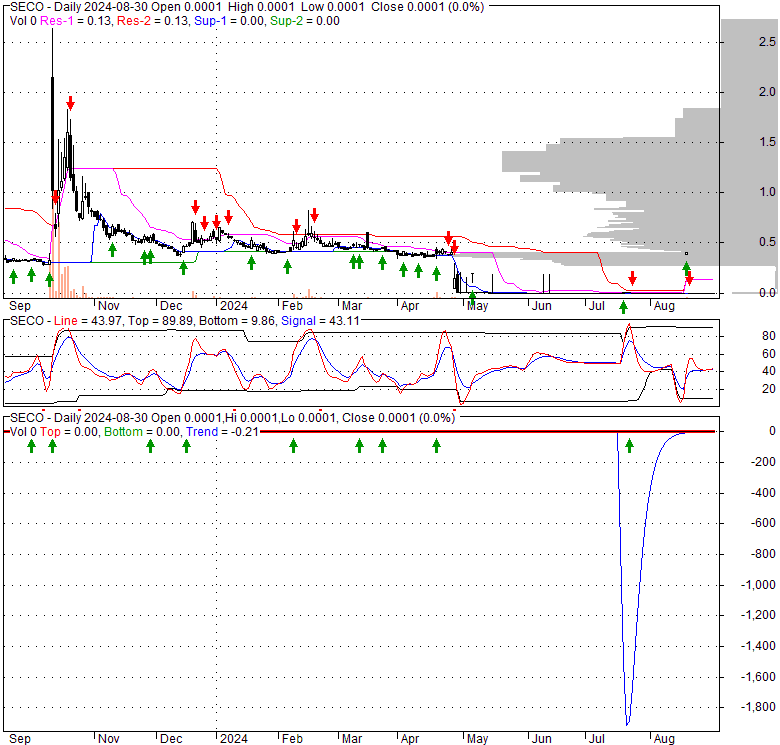Viewport: 780px width, 745px height.
Task: Click the 'Top = 0.00' legend in the bottom panel
Action: click(x=69, y=432)
